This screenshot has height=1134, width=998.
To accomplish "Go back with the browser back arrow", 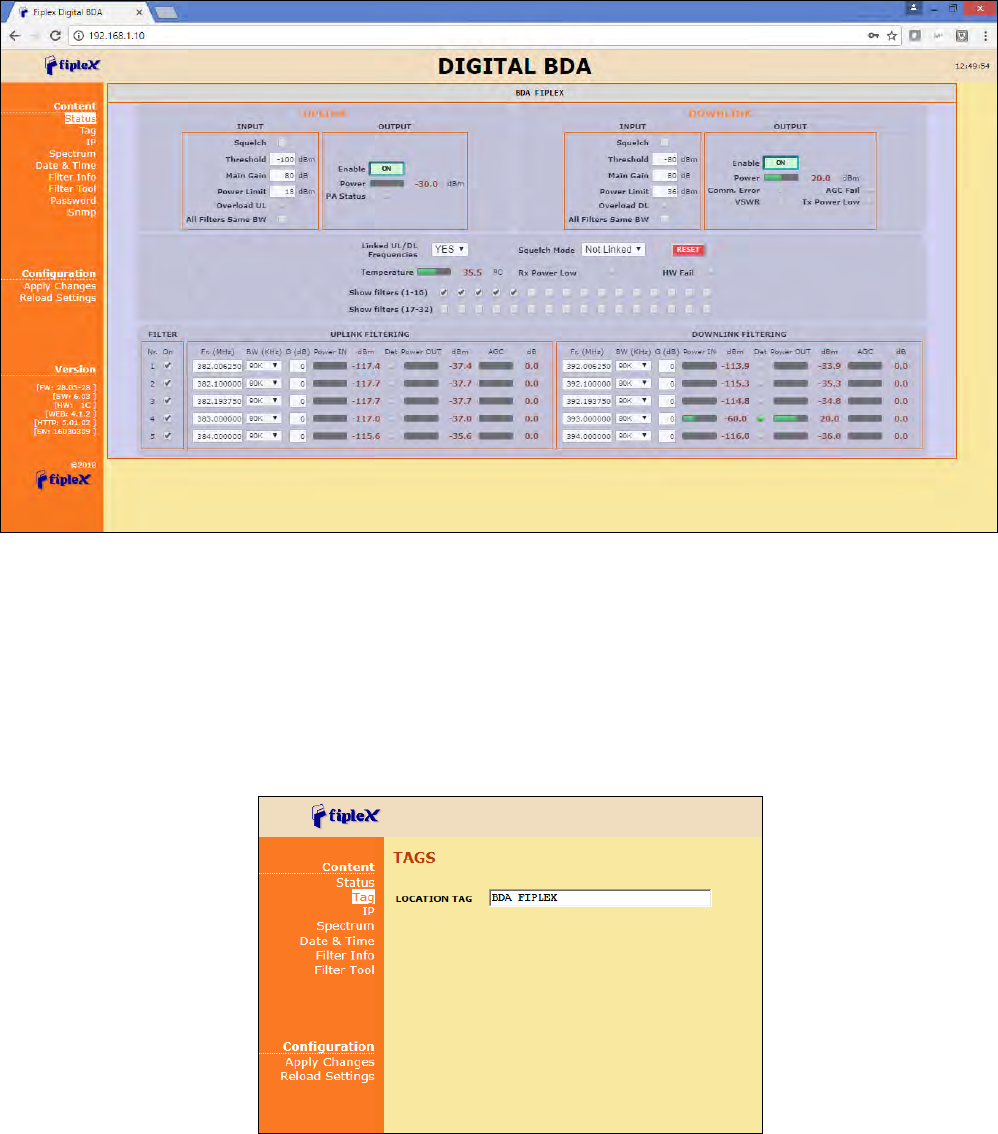I will [x=15, y=35].
